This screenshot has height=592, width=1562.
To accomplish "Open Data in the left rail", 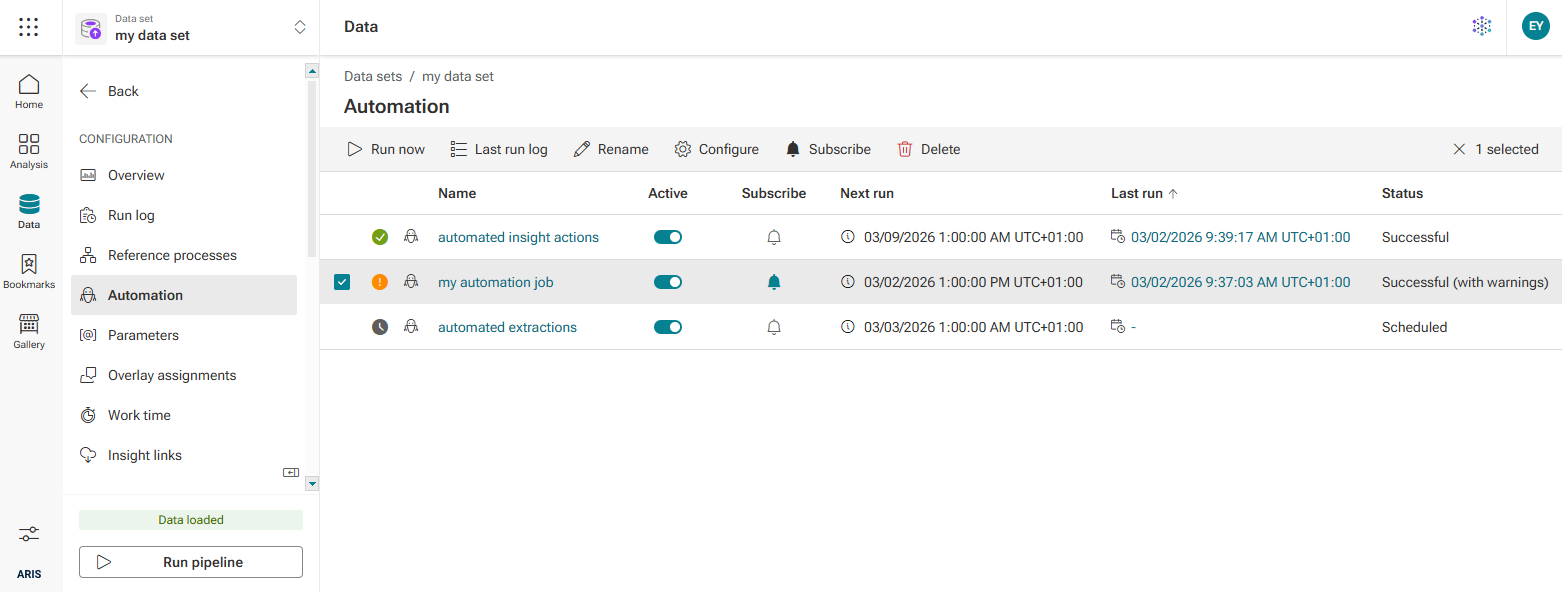I will [29, 211].
